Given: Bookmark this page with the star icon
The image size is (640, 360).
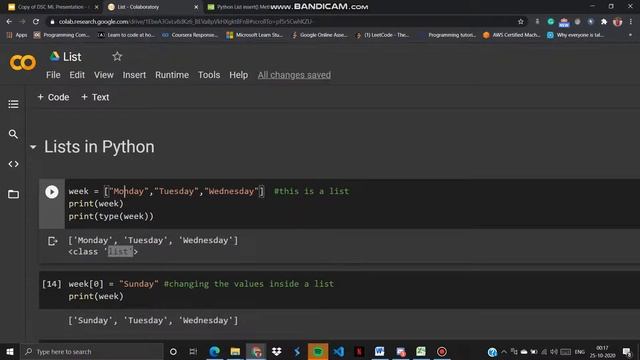Looking at the screenshot, I should pyautogui.click(x=520, y=22).
